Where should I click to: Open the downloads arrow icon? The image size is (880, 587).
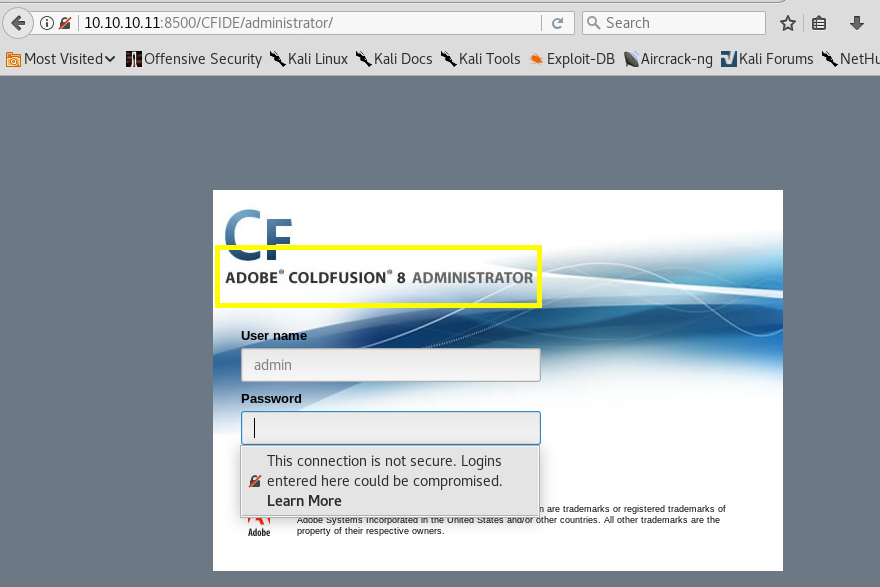[857, 23]
